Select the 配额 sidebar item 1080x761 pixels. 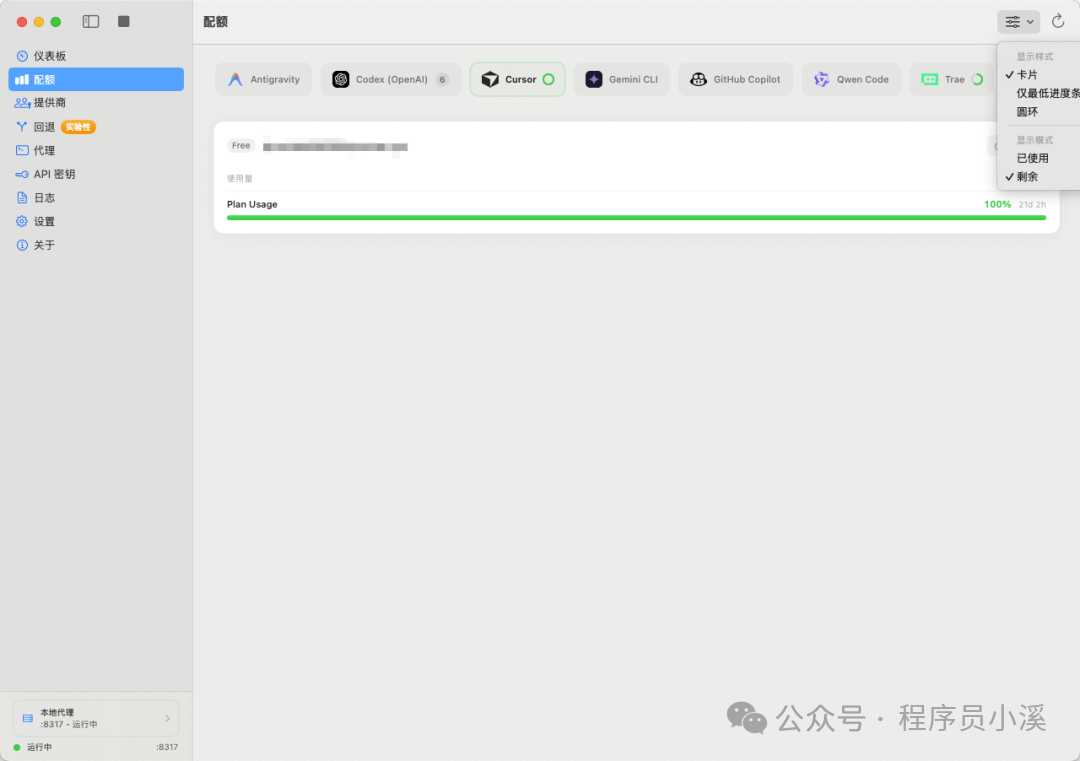tap(96, 79)
